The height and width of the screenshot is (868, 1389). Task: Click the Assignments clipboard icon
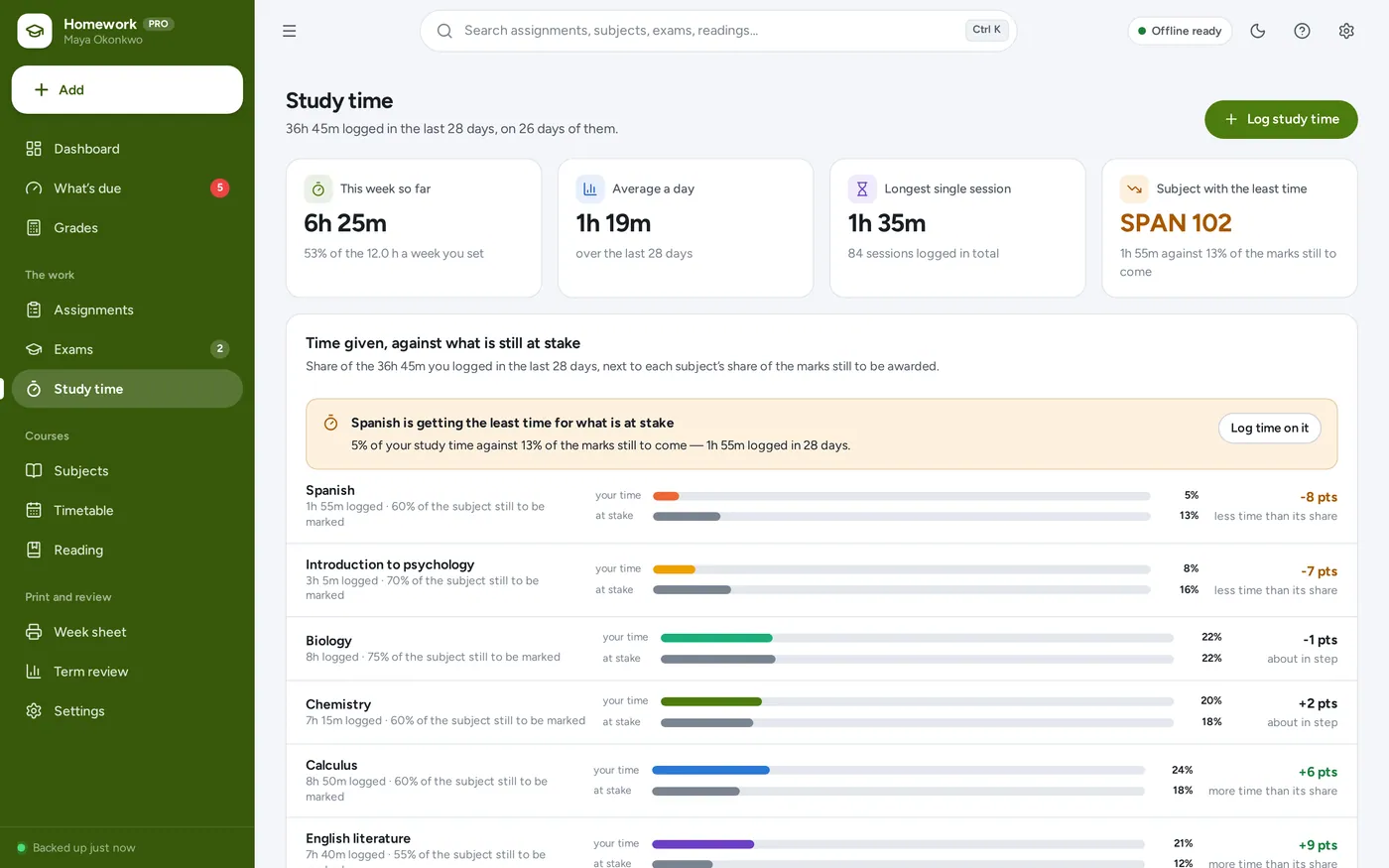click(x=34, y=310)
